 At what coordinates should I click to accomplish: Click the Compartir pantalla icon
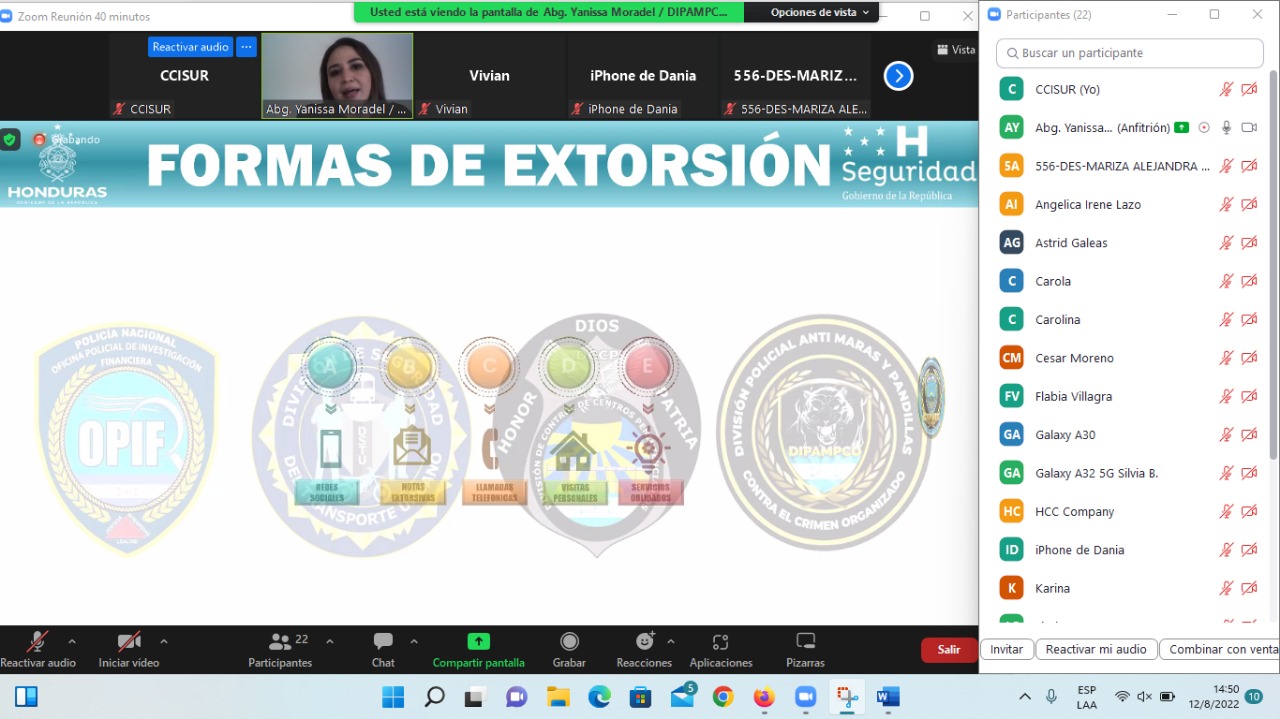pyautogui.click(x=478, y=642)
